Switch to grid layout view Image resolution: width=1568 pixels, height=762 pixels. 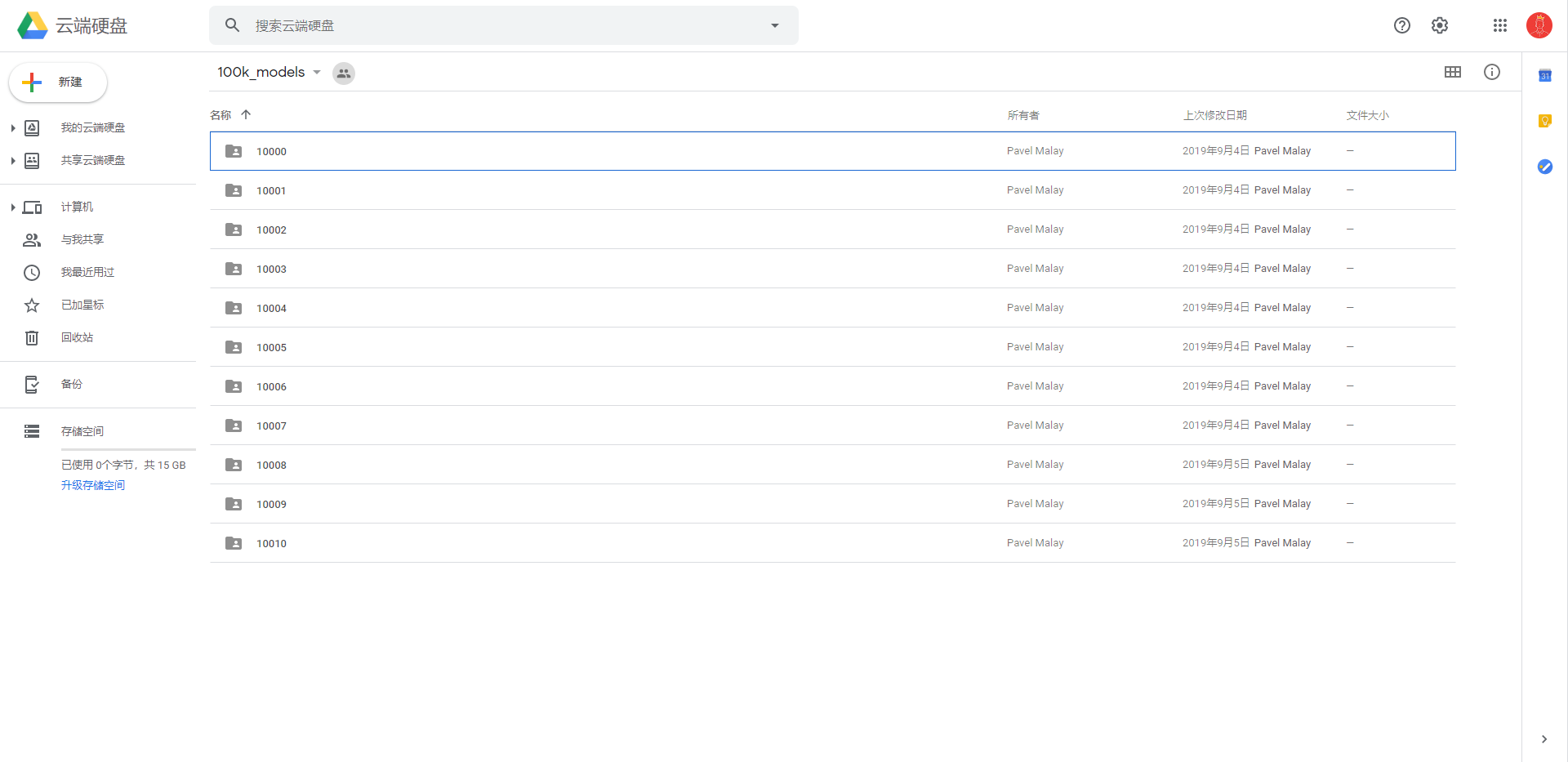click(1453, 72)
